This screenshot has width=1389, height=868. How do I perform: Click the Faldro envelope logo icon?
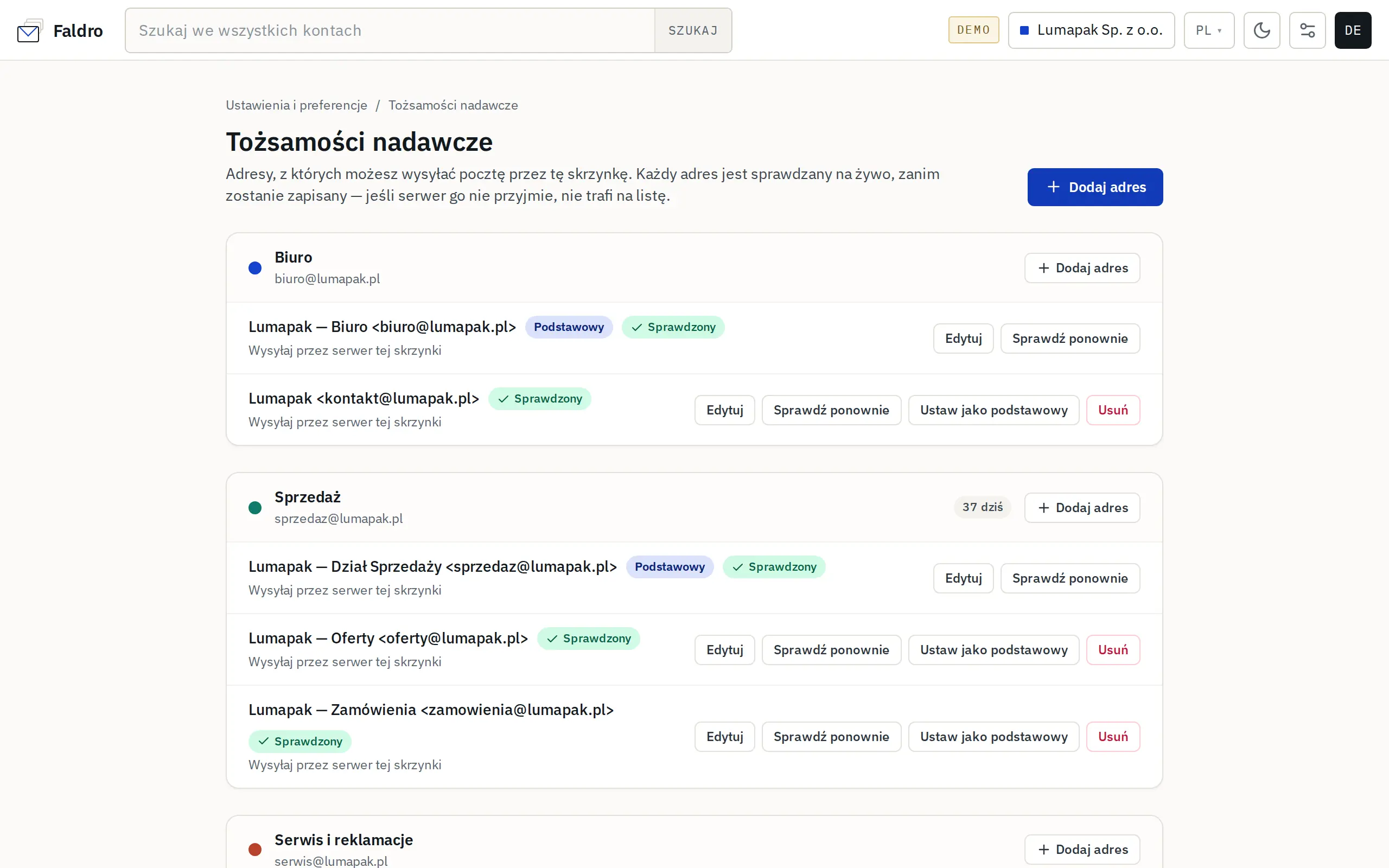click(30, 30)
